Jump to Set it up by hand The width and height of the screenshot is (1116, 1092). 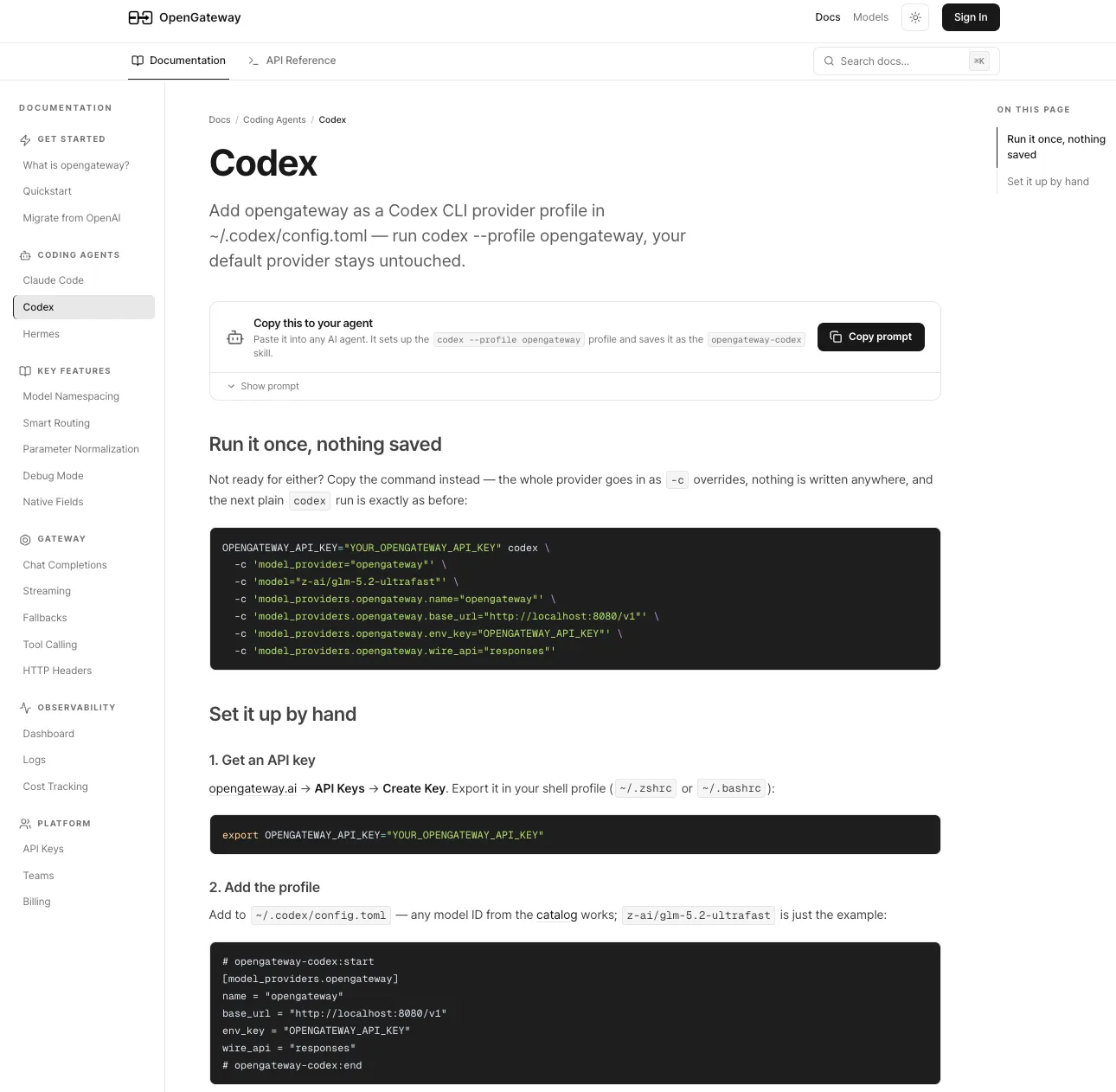click(1048, 182)
